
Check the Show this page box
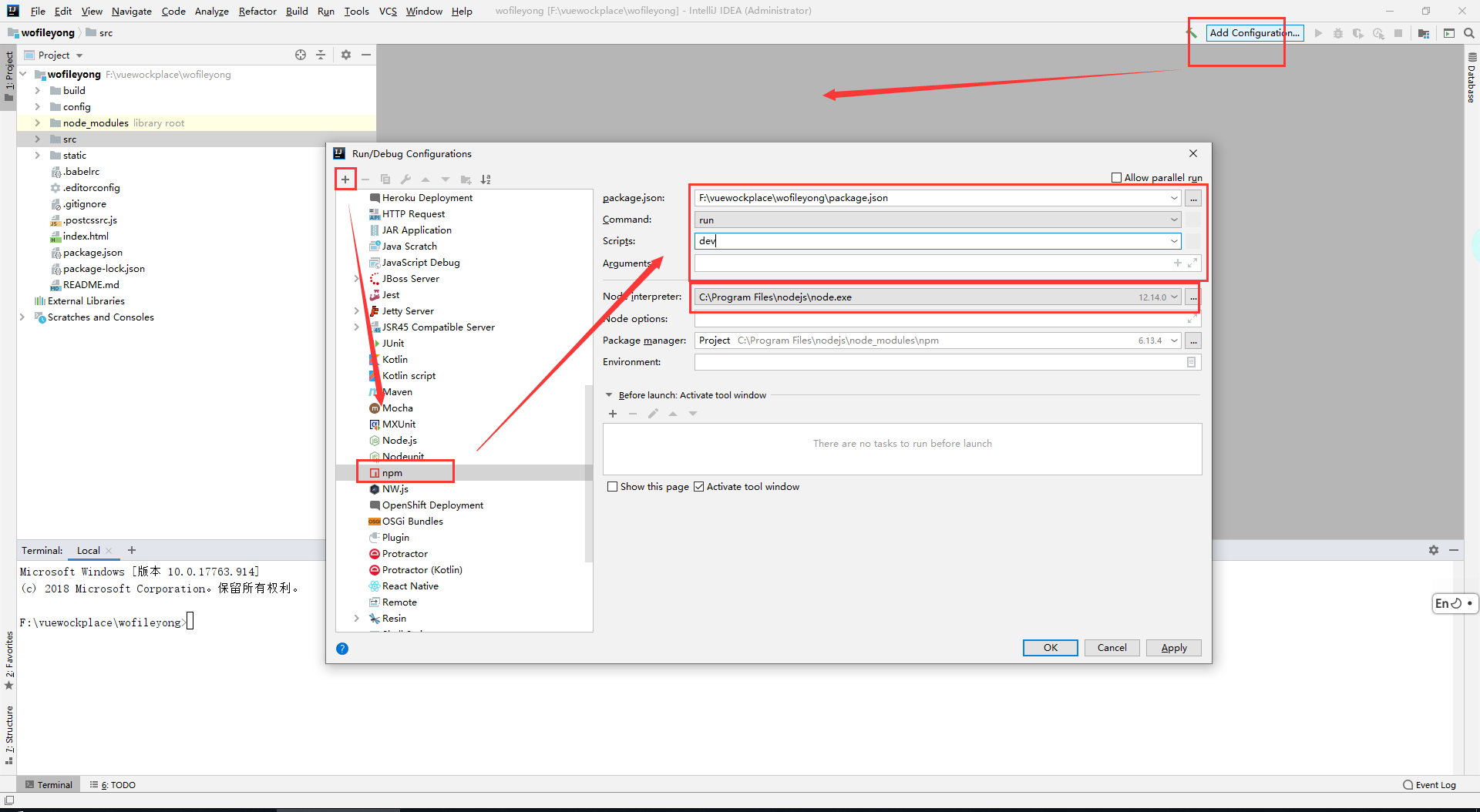tap(612, 487)
